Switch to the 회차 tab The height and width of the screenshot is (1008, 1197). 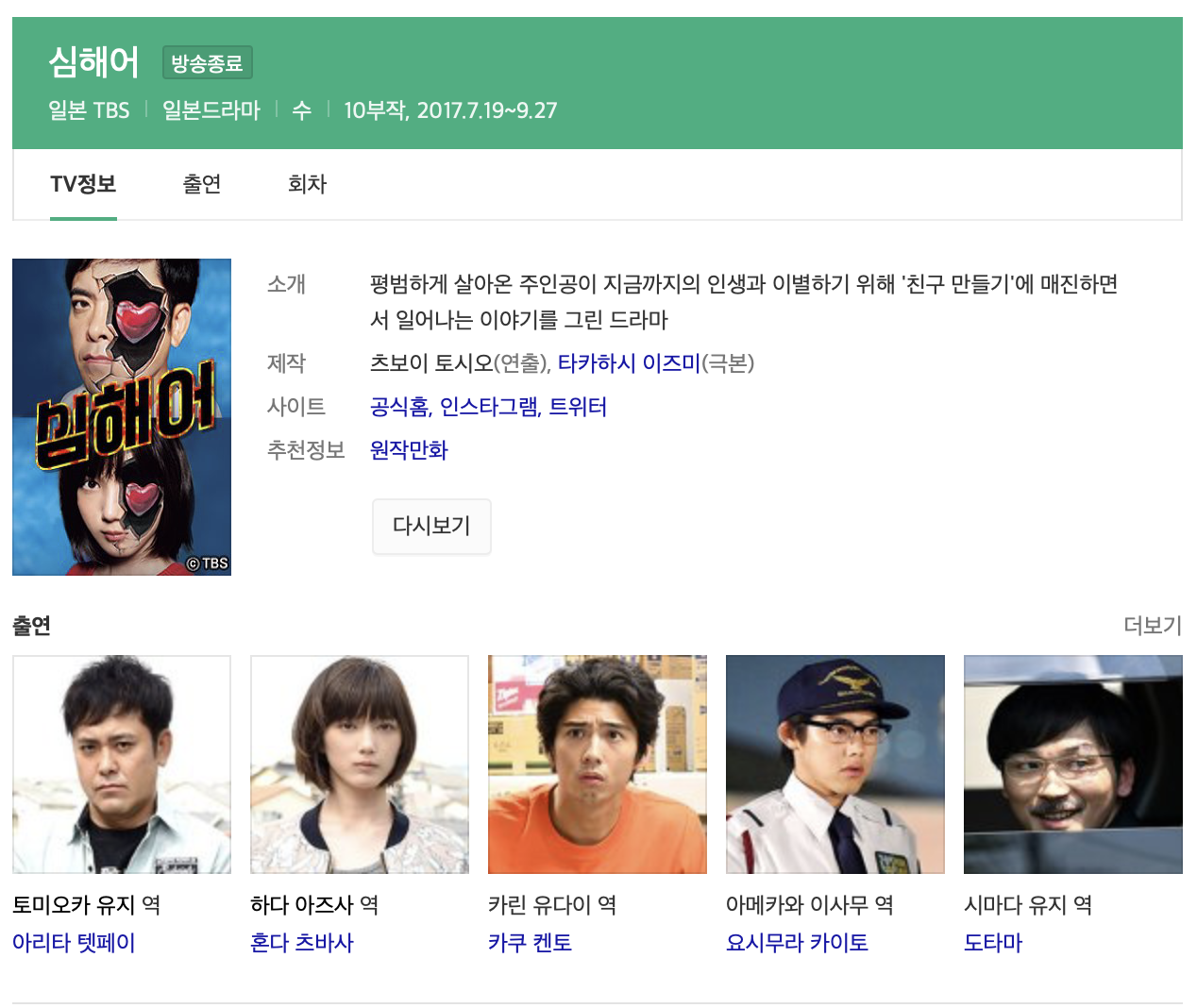click(307, 184)
